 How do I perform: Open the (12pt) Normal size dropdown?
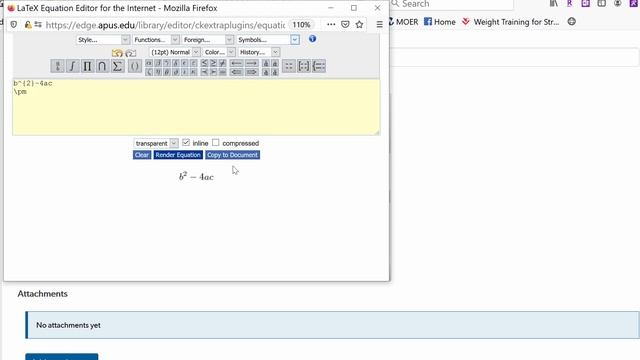(x=175, y=52)
